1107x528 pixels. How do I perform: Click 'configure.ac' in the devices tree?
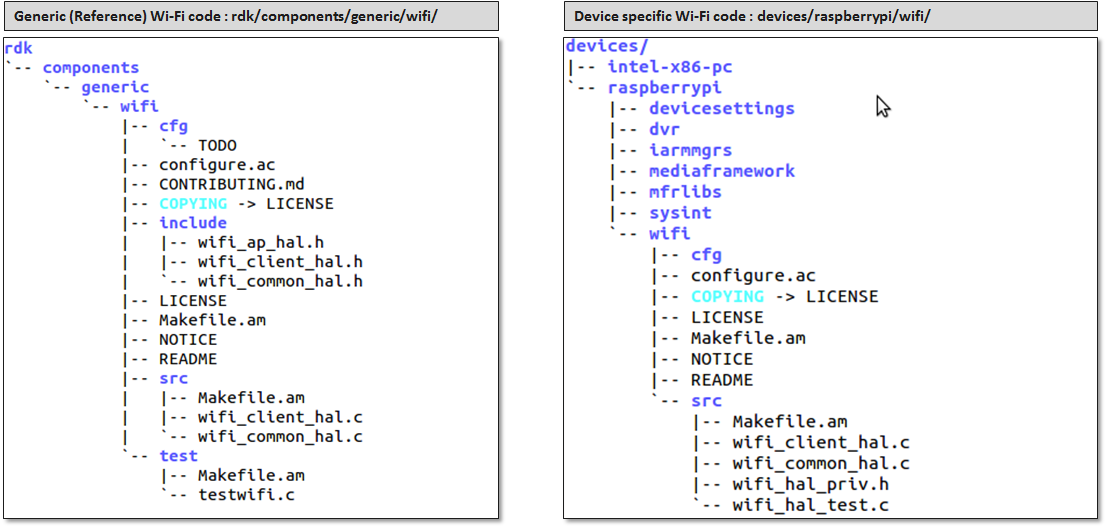point(753,275)
